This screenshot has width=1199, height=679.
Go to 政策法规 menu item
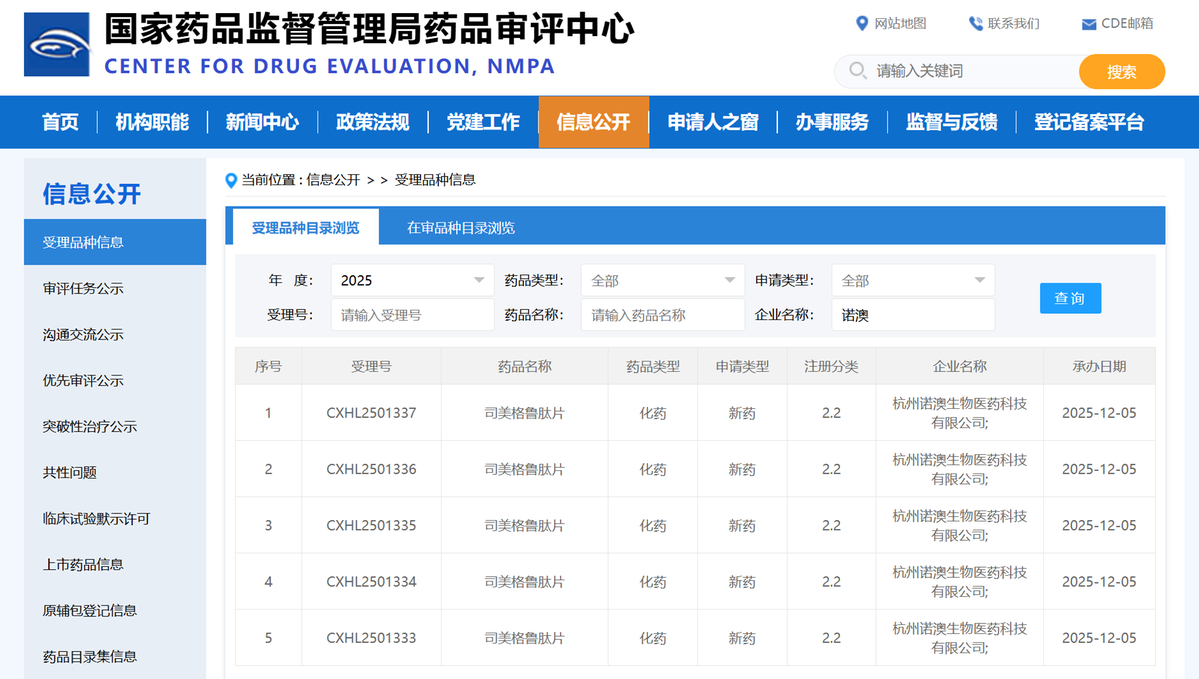(x=372, y=122)
